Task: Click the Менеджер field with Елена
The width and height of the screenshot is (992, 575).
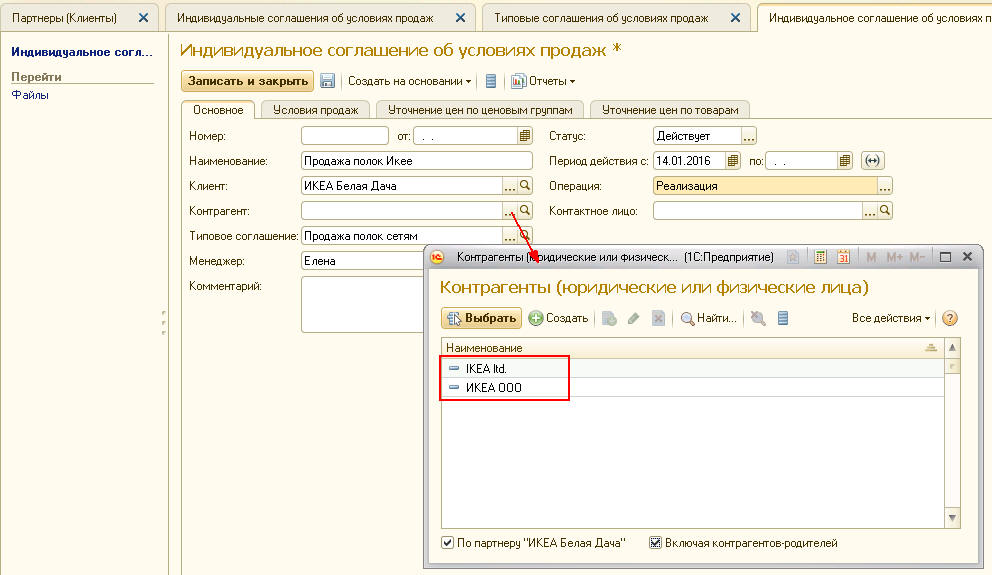Action: 363,261
